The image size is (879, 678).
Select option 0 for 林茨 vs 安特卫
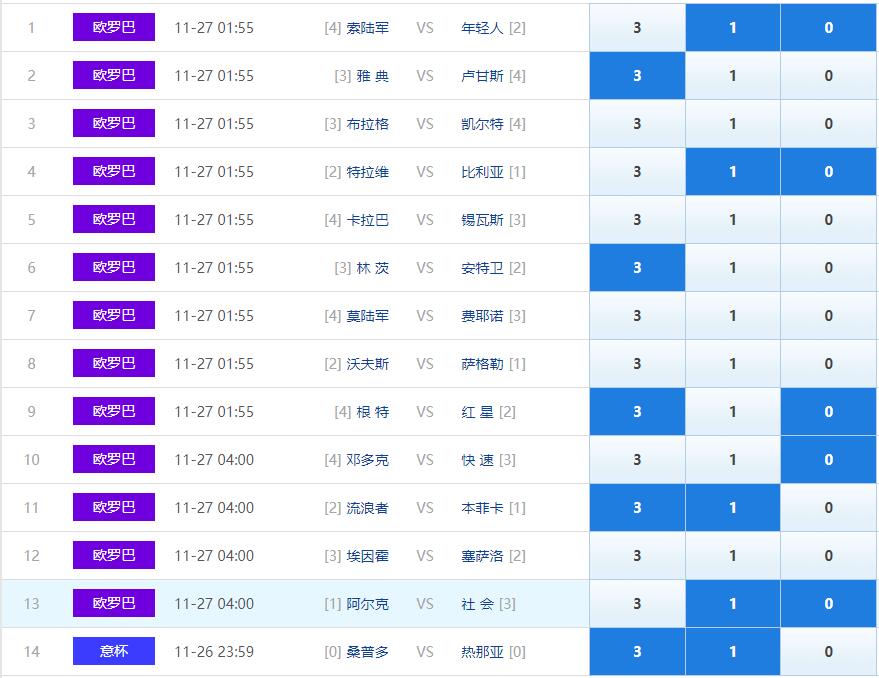(829, 267)
